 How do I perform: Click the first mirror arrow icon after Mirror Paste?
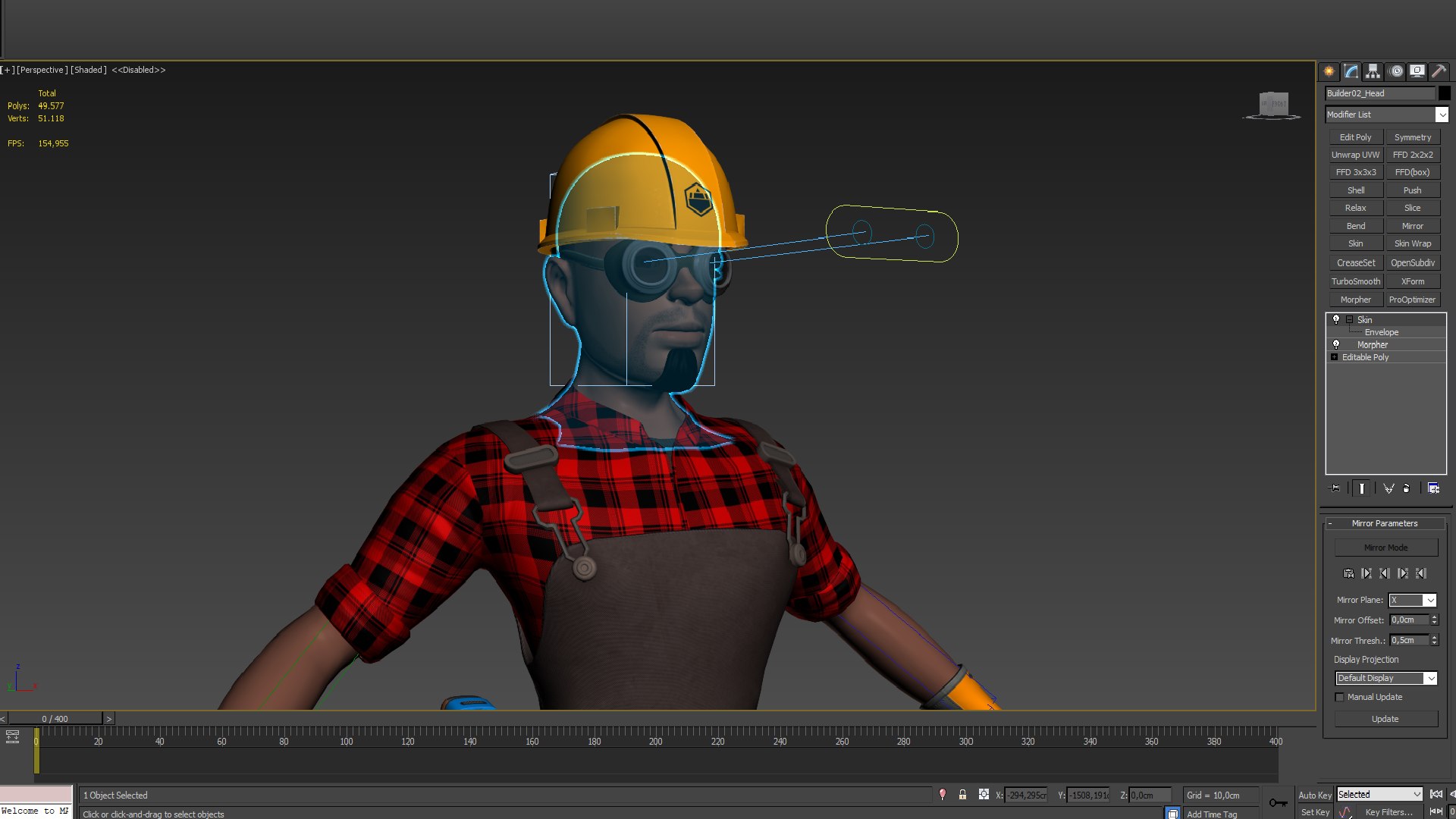[x=1367, y=573]
